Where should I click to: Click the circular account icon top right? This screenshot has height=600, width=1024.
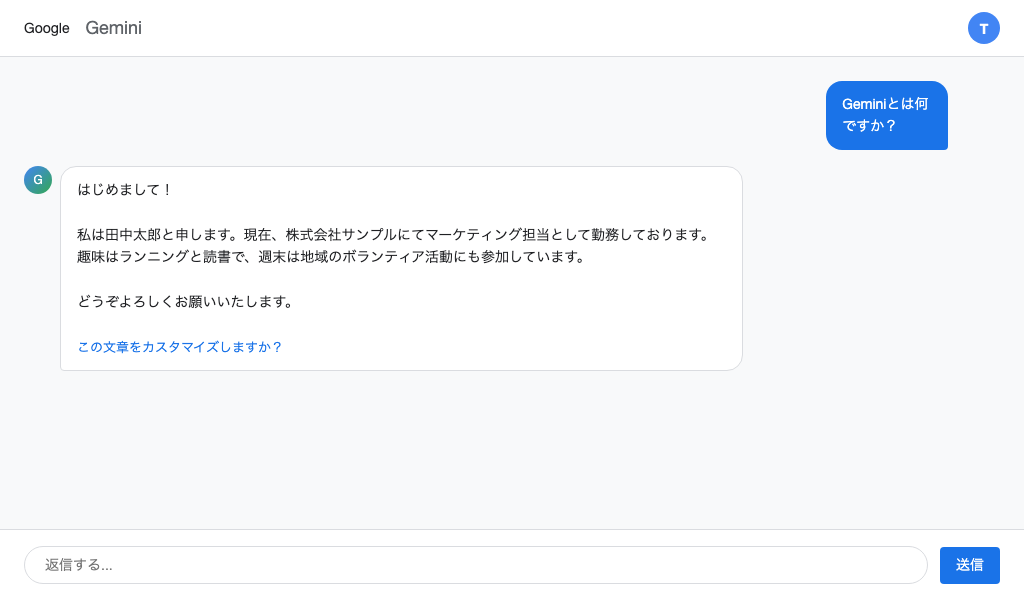[x=984, y=28]
